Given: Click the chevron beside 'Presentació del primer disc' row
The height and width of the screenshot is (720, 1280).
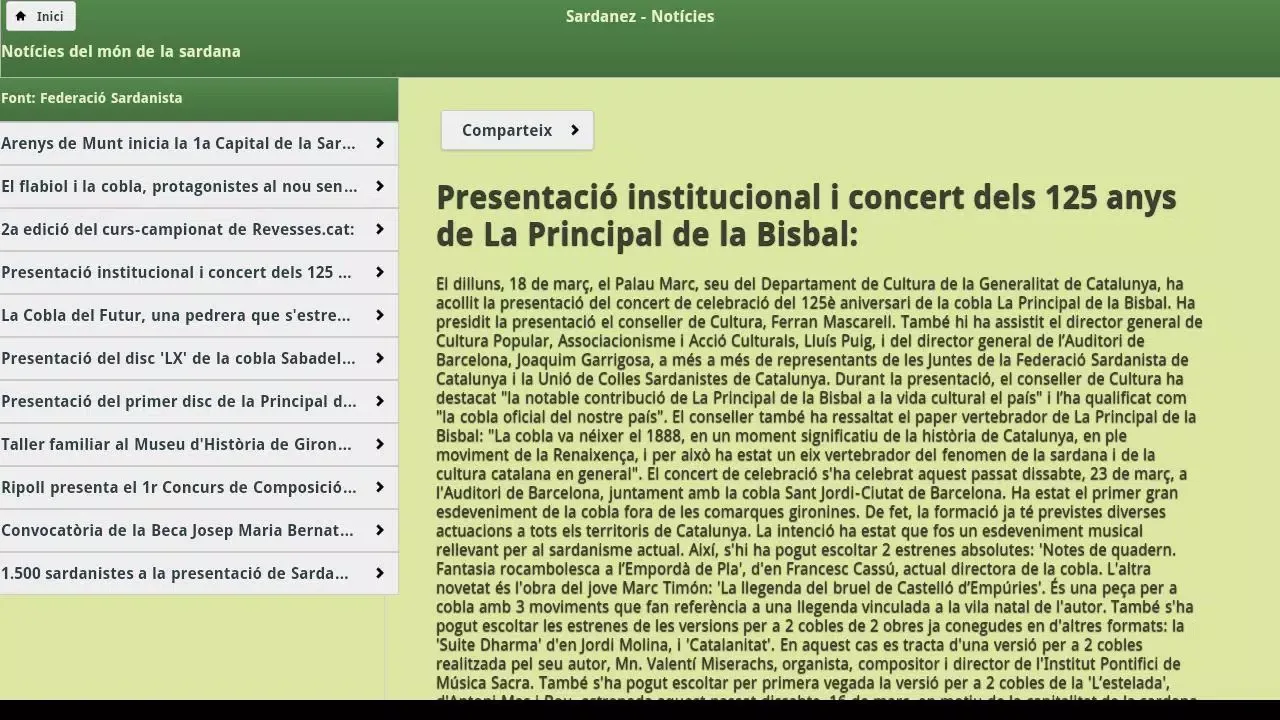Looking at the screenshot, I should click(x=380, y=401).
